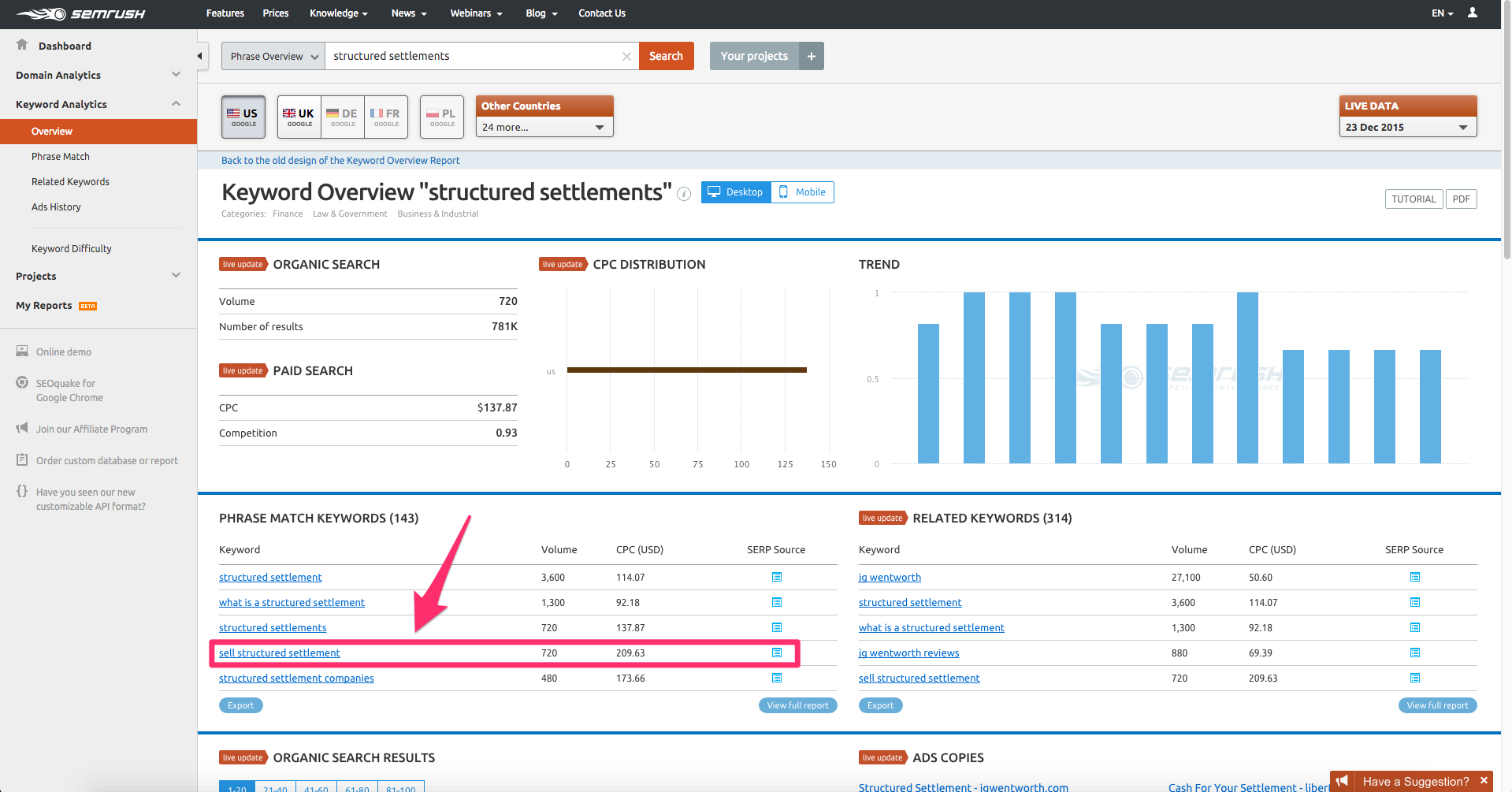The height and width of the screenshot is (792, 1512).
Task: Click the suggestion megaphone icon
Action: click(x=1343, y=781)
